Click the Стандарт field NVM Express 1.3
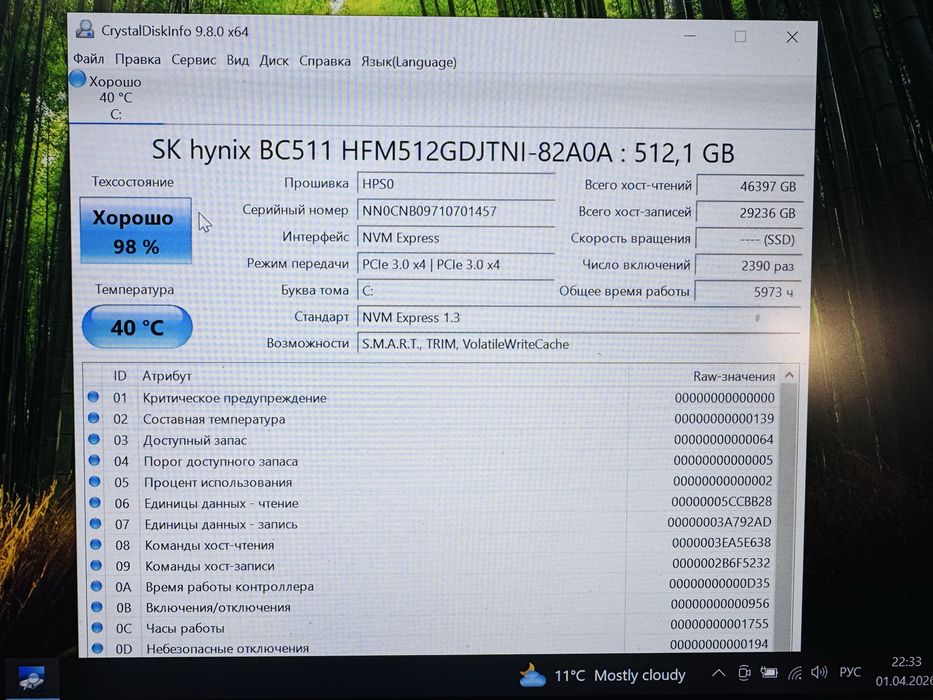This screenshot has width=933, height=700. pos(578,317)
